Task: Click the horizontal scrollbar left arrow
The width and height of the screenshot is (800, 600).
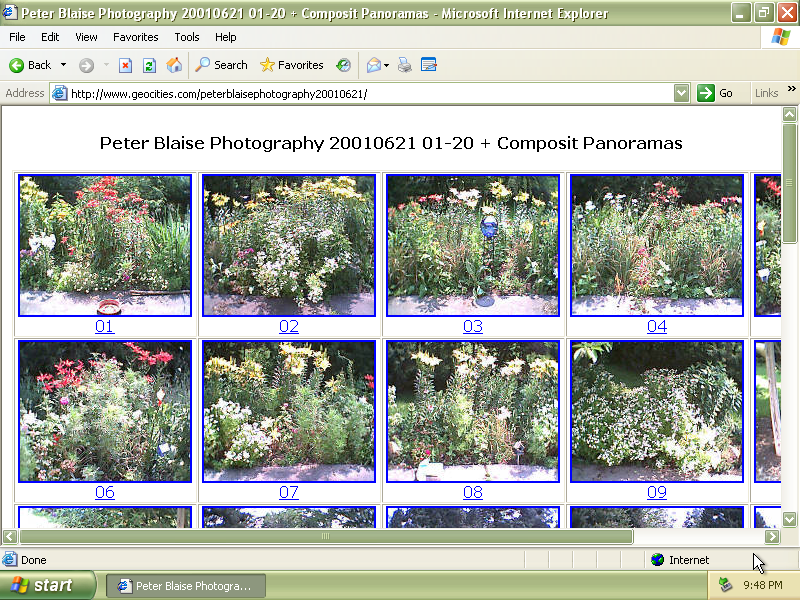Action: tap(10, 536)
